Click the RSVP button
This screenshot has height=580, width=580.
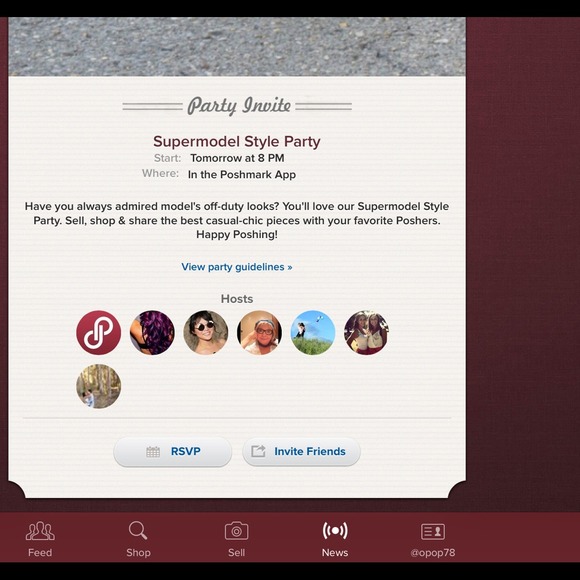pyautogui.click(x=172, y=452)
